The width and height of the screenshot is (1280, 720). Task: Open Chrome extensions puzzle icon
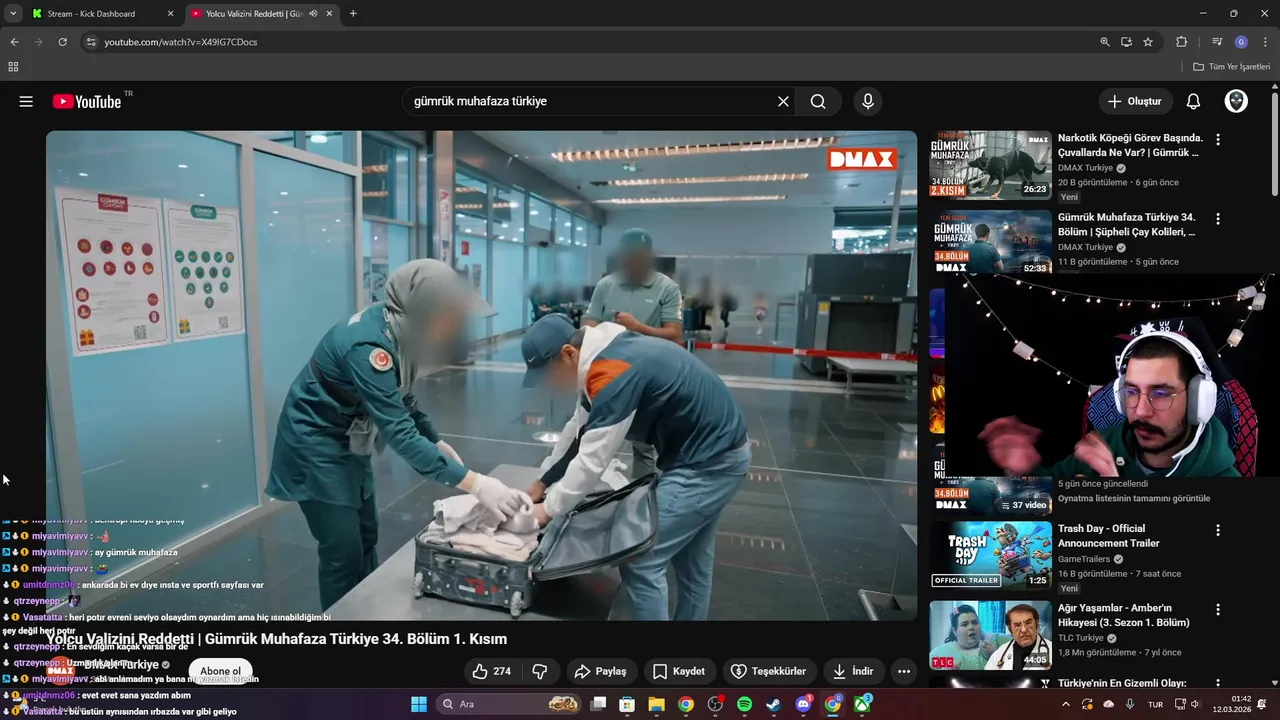click(1181, 42)
